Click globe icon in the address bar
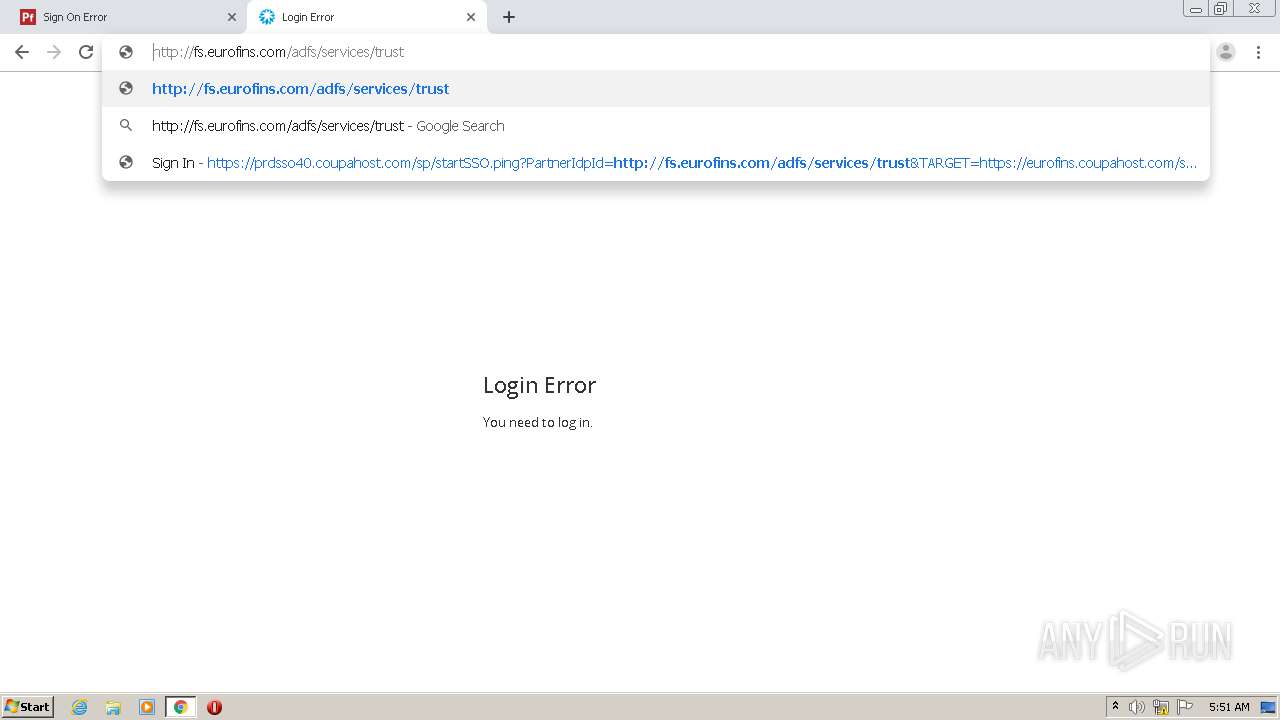 126,52
